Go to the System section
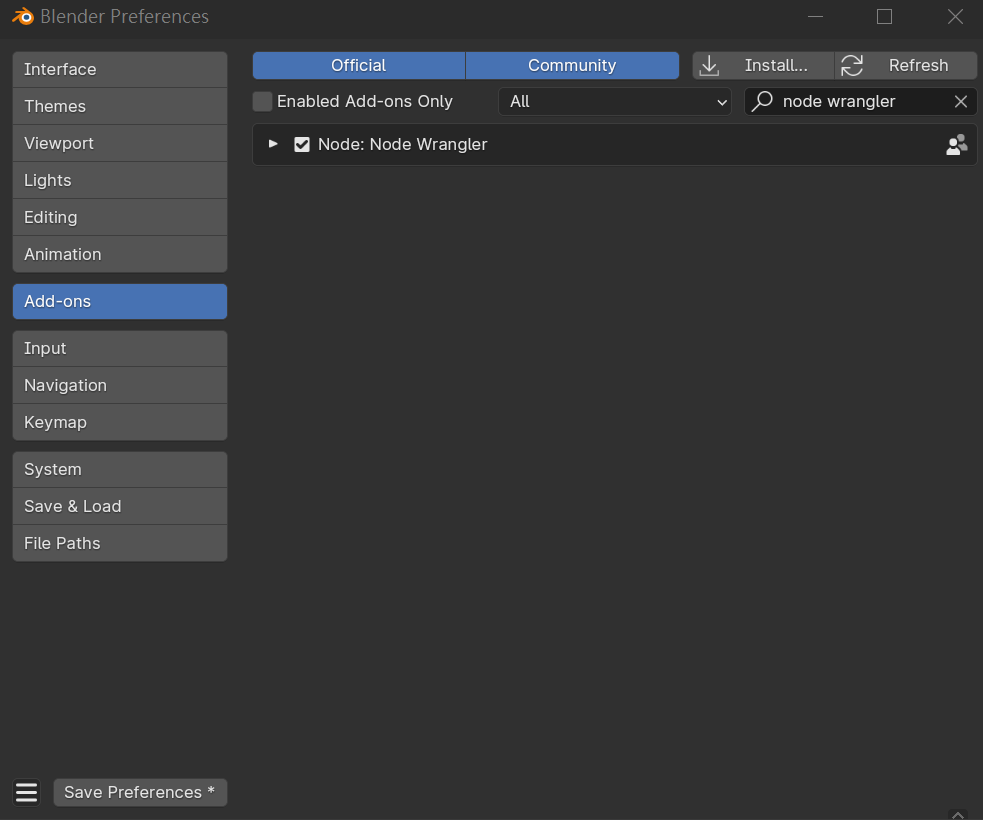 pyautogui.click(x=120, y=470)
